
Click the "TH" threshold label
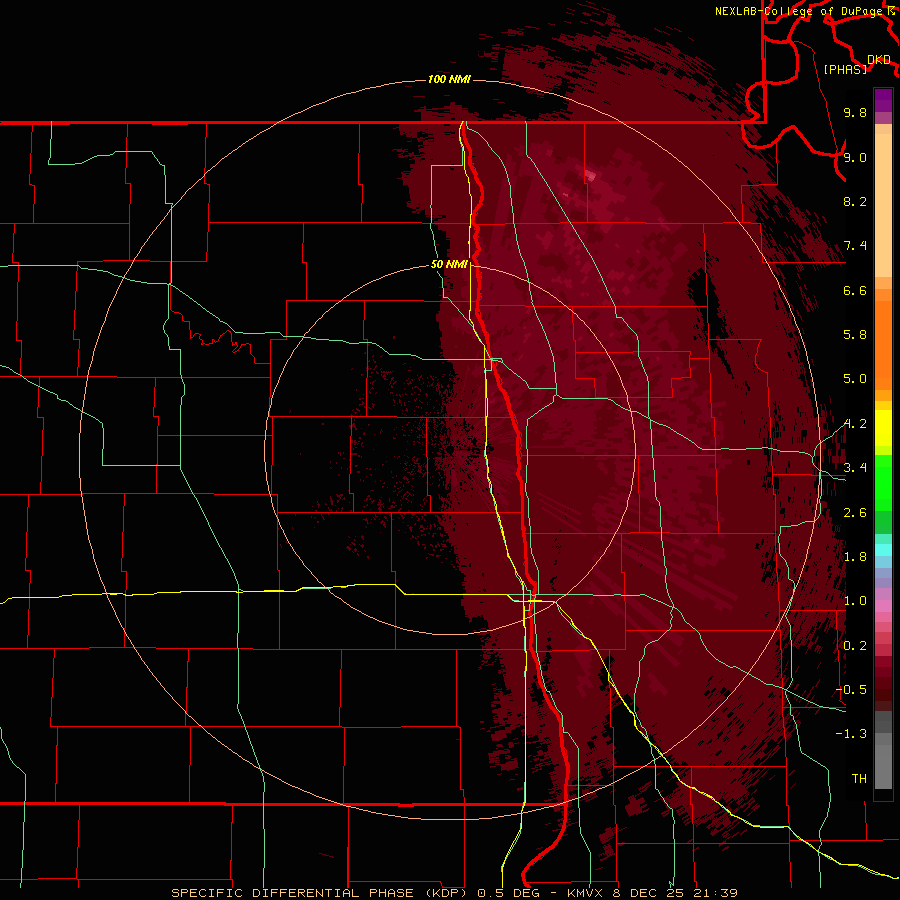coord(859,779)
